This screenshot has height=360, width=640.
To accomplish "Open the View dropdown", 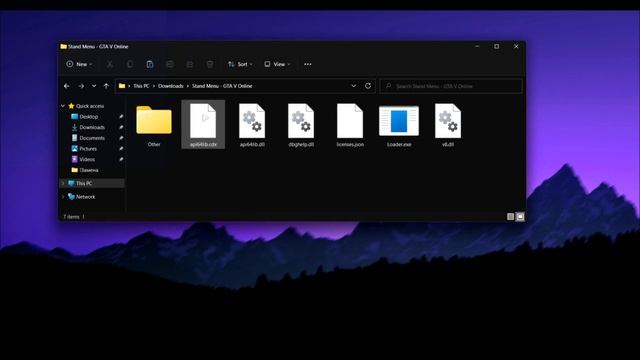I will tap(277, 64).
